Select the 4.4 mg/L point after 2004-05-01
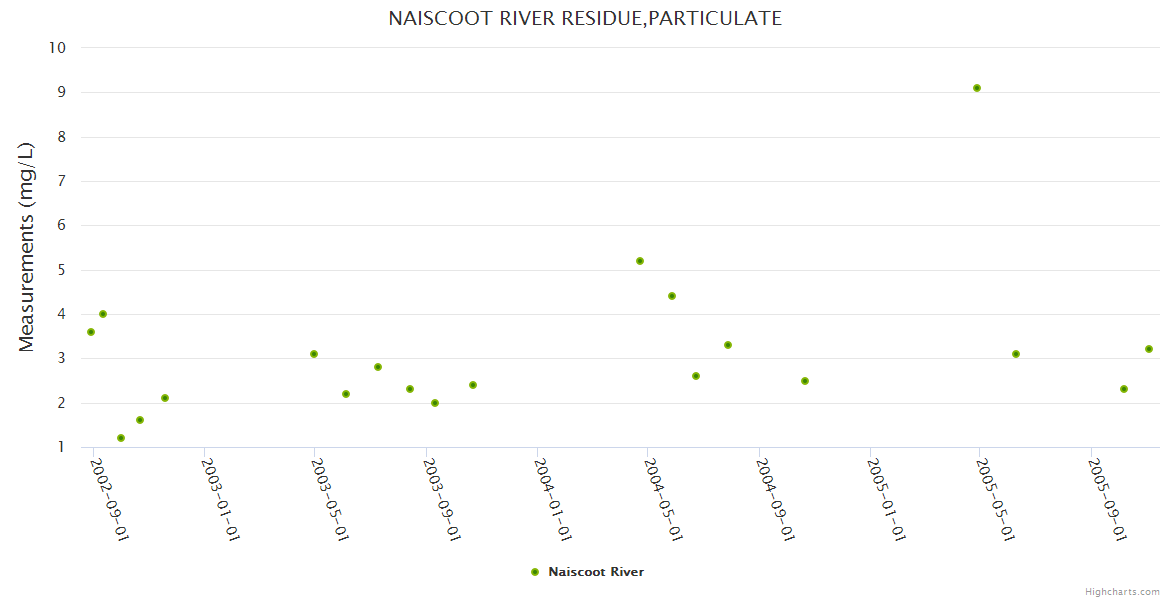This screenshot has width=1170, height=600. tap(672, 296)
